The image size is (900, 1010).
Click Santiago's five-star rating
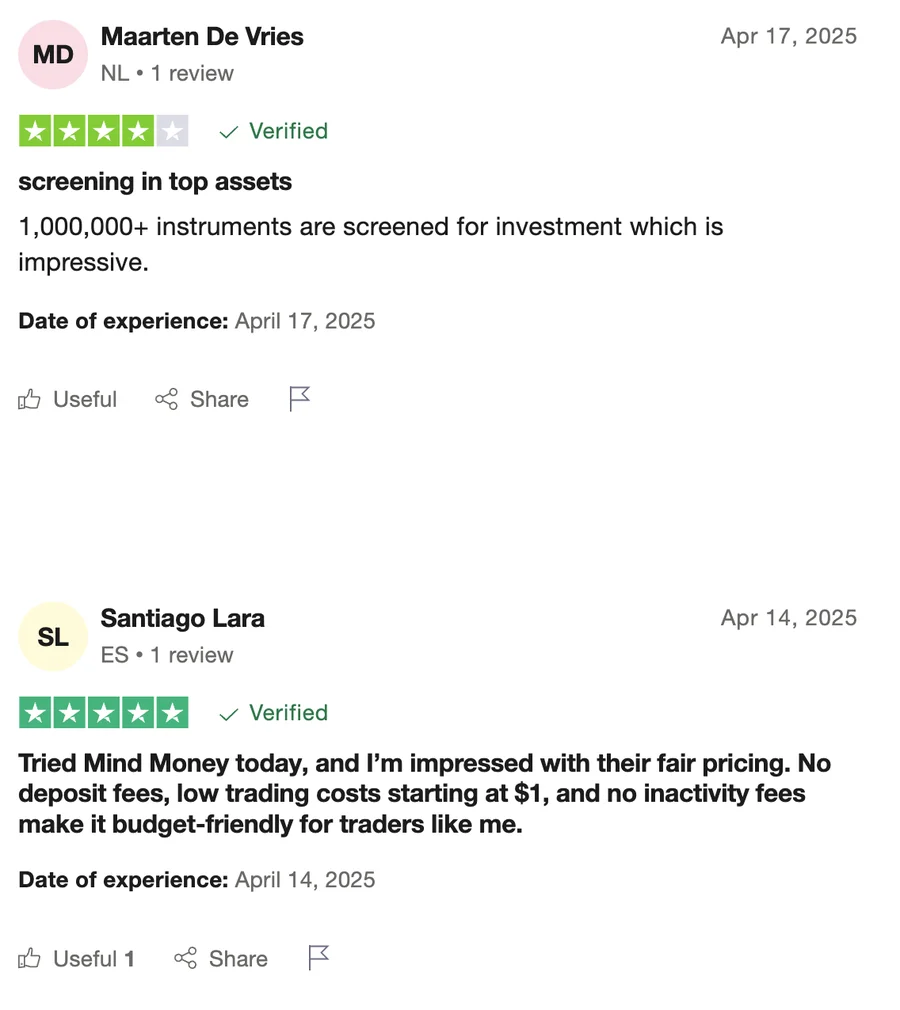pyautogui.click(x=103, y=713)
